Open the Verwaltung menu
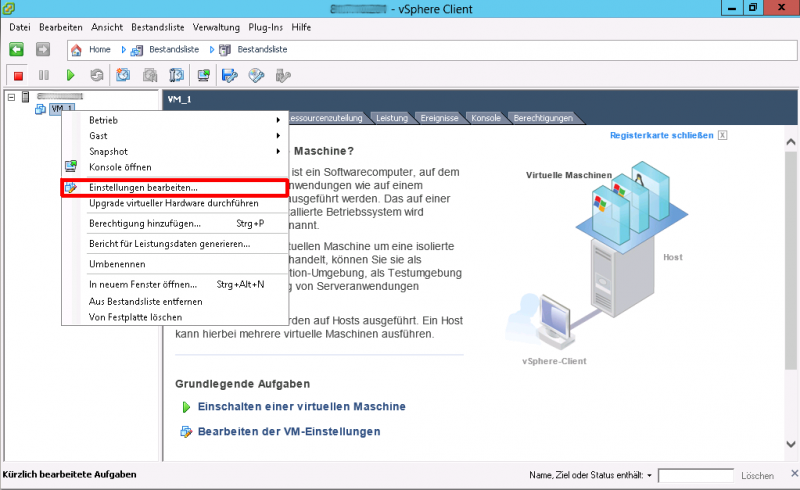Image resolution: width=800 pixels, height=490 pixels. click(216, 27)
